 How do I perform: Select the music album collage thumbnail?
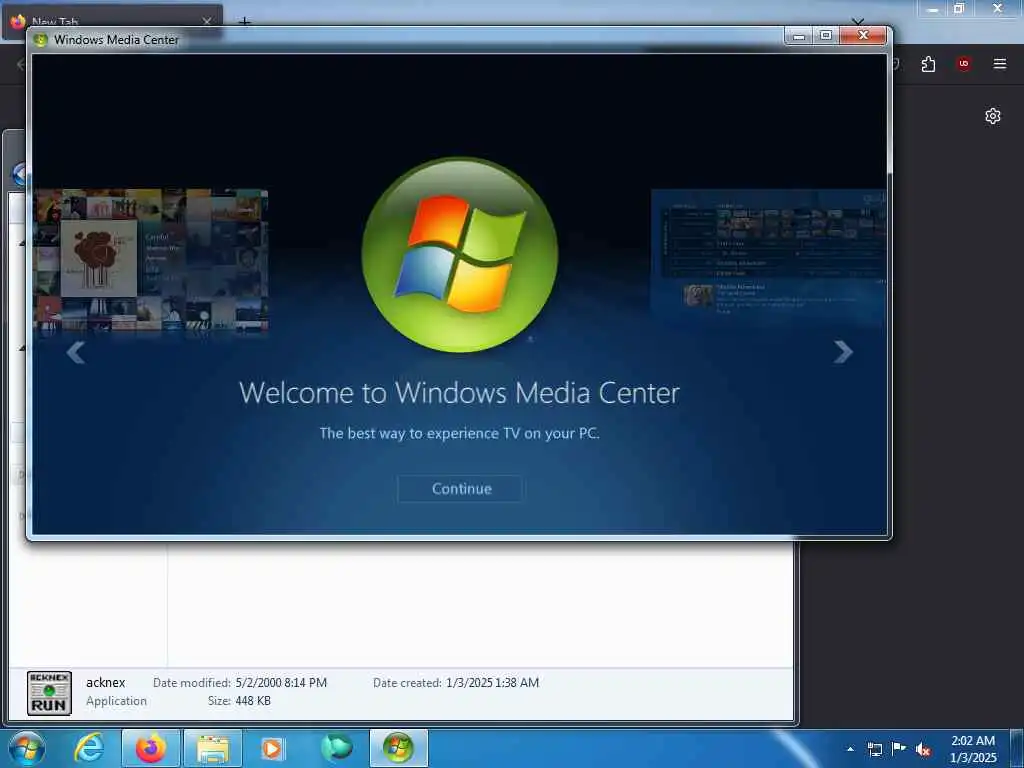pos(151,260)
